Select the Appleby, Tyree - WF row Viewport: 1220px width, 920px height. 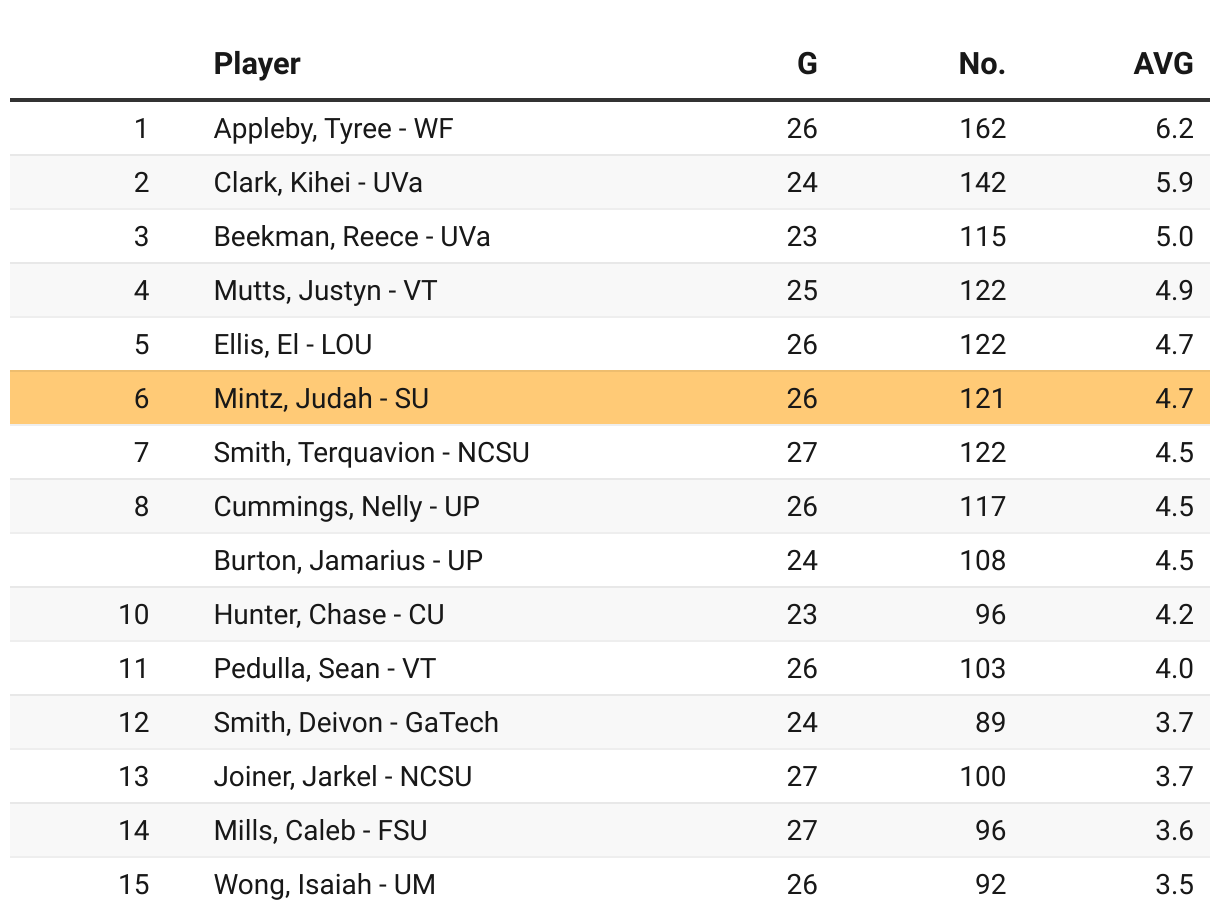click(x=610, y=128)
